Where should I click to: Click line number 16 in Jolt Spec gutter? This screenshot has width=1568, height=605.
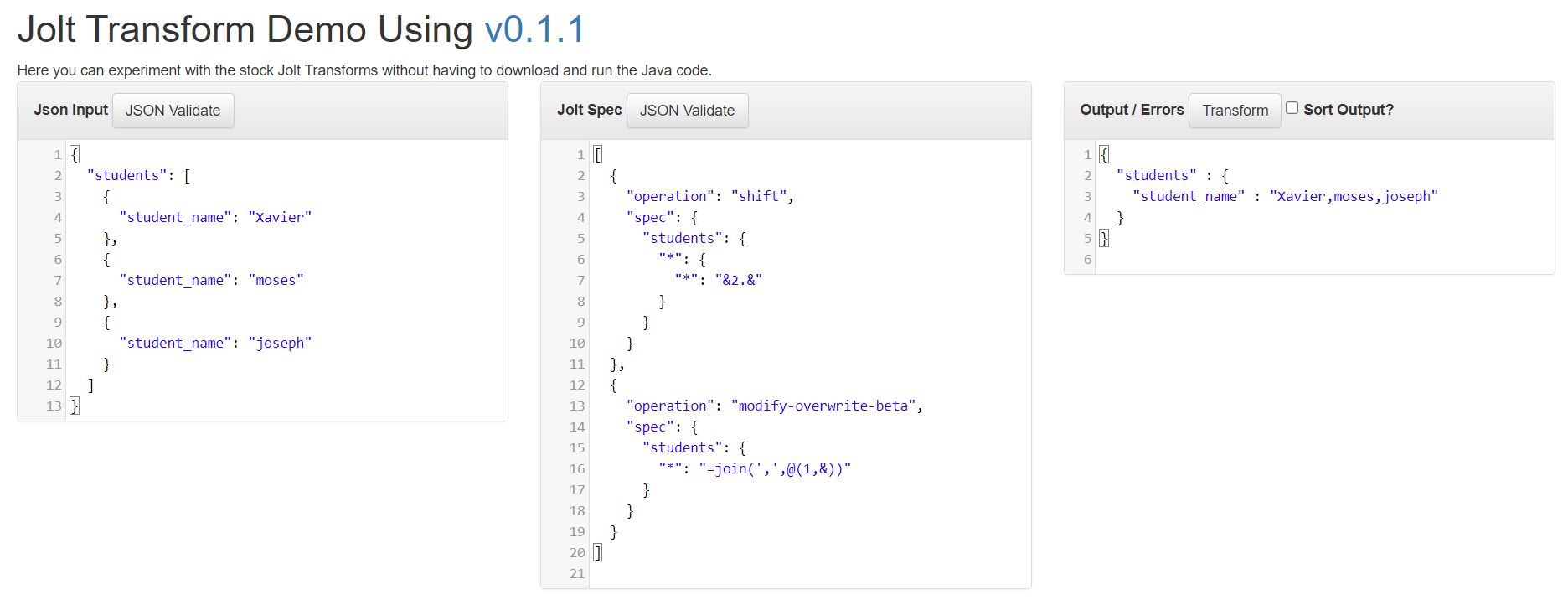click(x=577, y=468)
